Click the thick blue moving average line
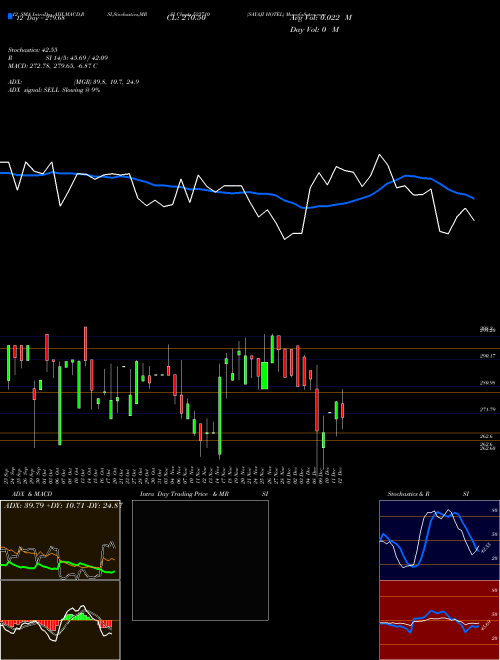Viewport: 500px width, 660px height. (x=236, y=192)
